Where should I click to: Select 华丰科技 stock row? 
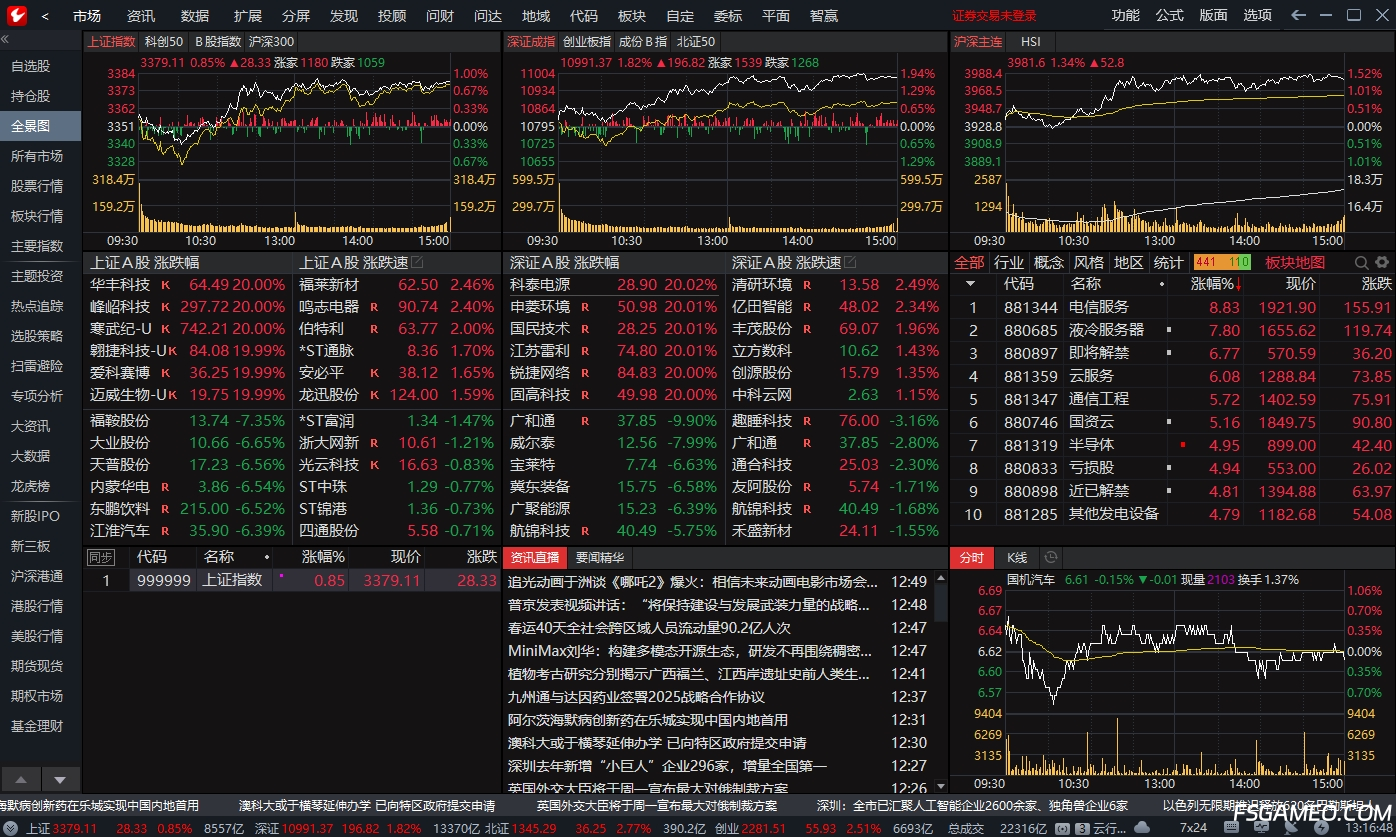click(x=187, y=284)
